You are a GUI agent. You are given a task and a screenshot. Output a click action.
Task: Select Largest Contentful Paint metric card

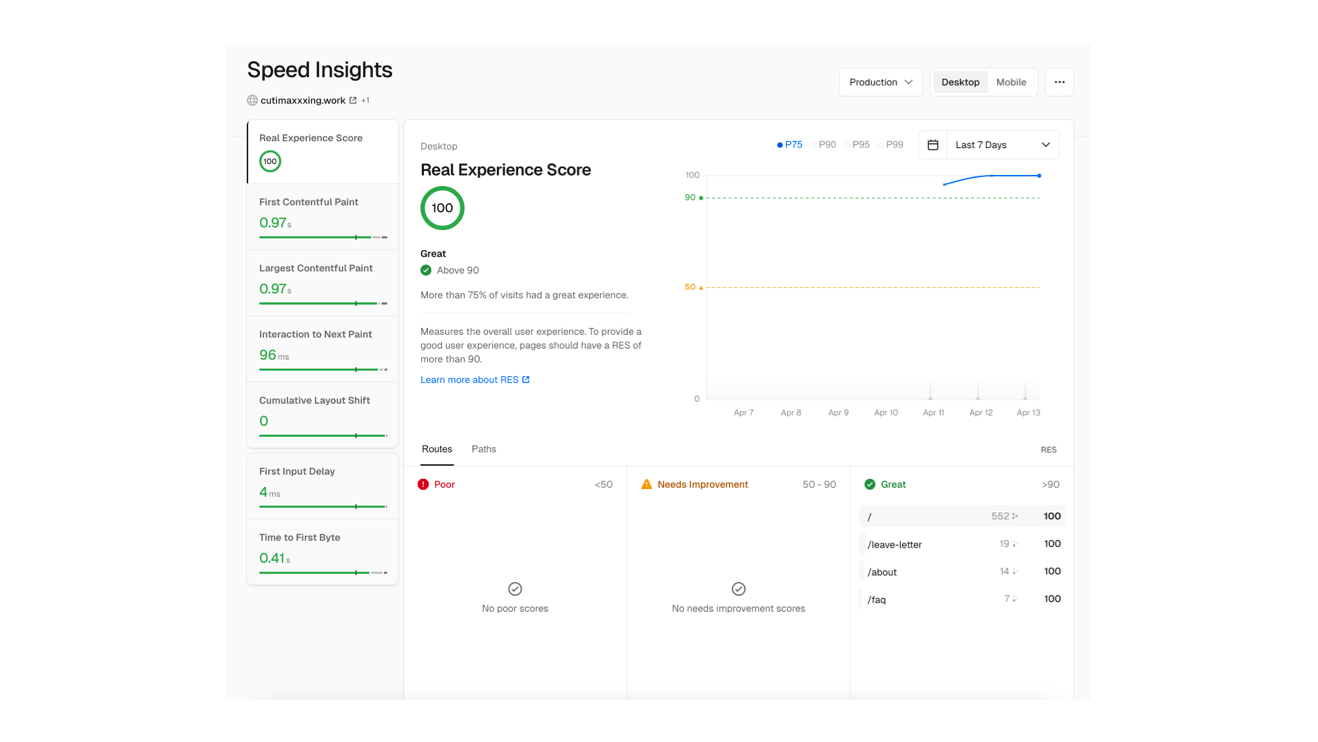[x=323, y=283]
